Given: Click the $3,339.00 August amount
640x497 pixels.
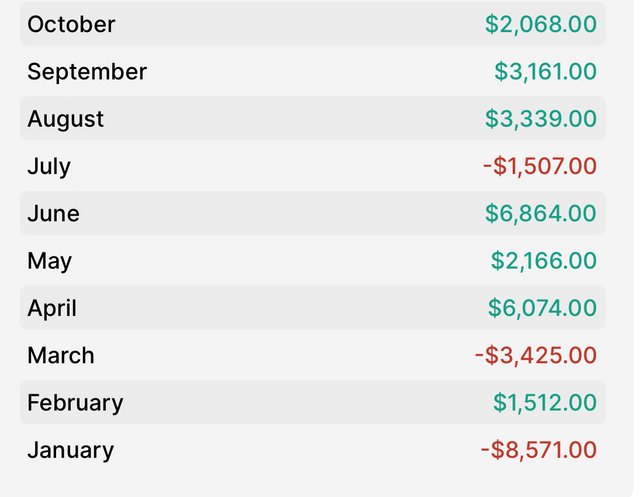Looking at the screenshot, I should 541,119.
